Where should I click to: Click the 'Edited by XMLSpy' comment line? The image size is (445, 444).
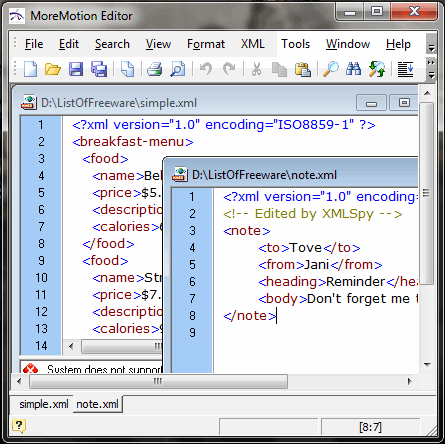pos(313,214)
